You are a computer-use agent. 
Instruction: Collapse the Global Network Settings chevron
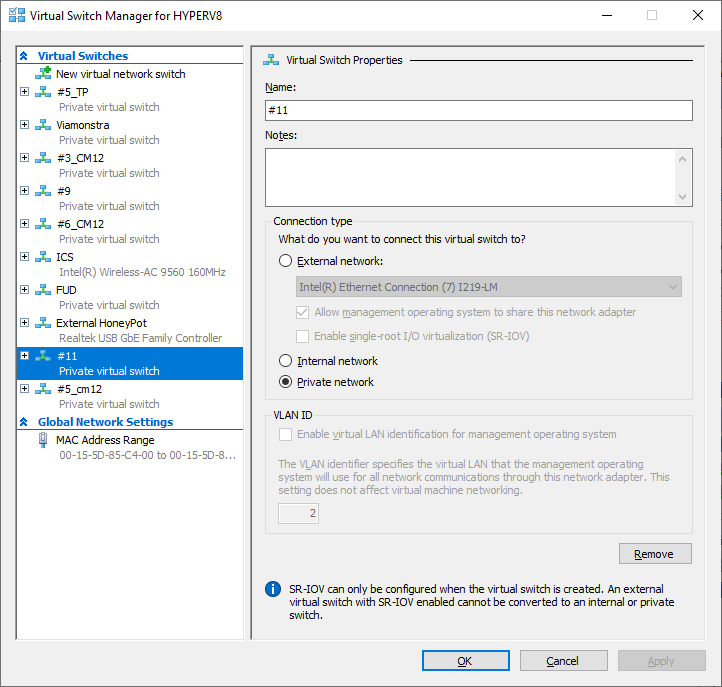(x=24, y=422)
